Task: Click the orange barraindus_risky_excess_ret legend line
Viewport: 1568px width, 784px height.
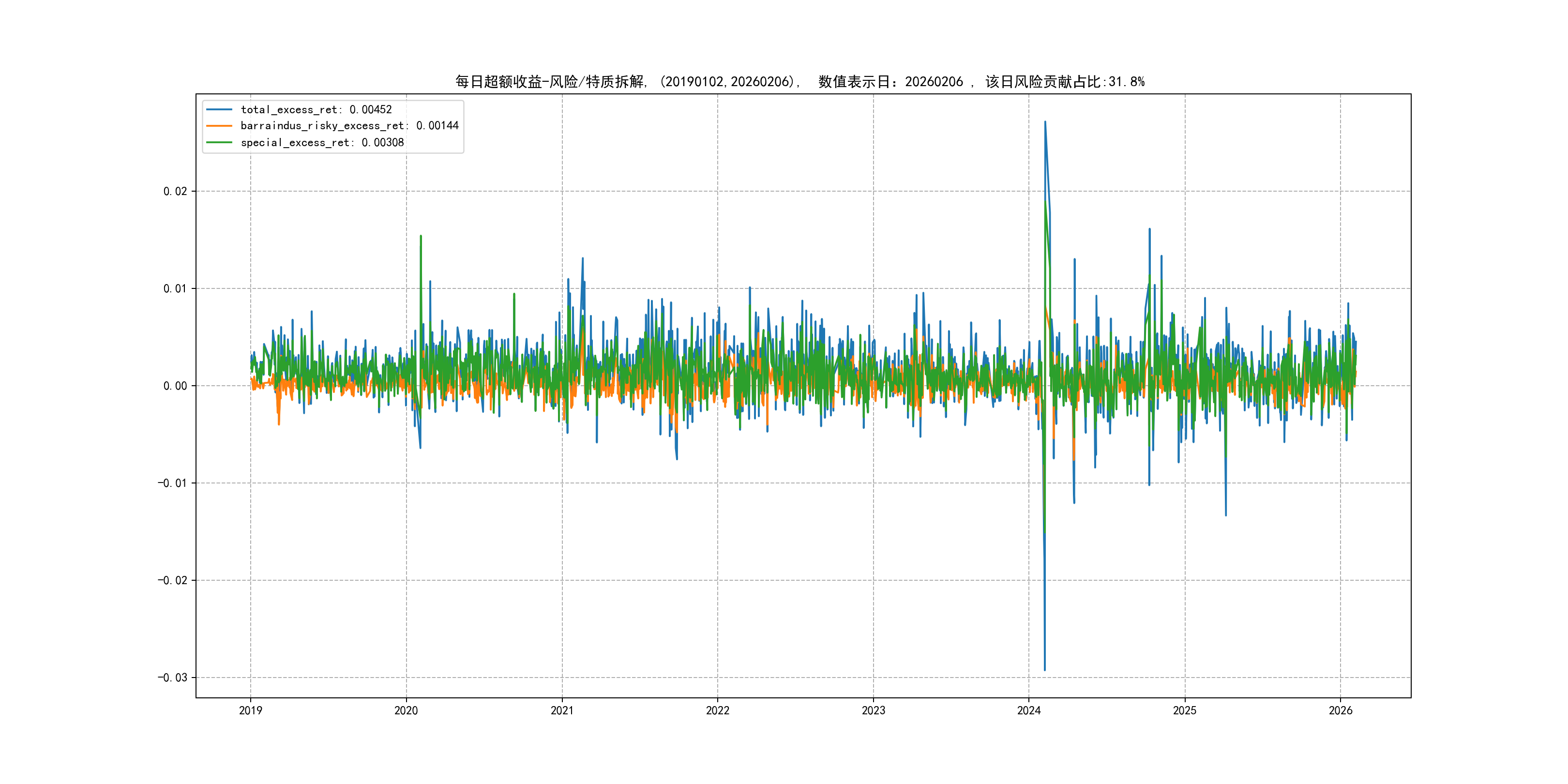Action: (x=219, y=126)
